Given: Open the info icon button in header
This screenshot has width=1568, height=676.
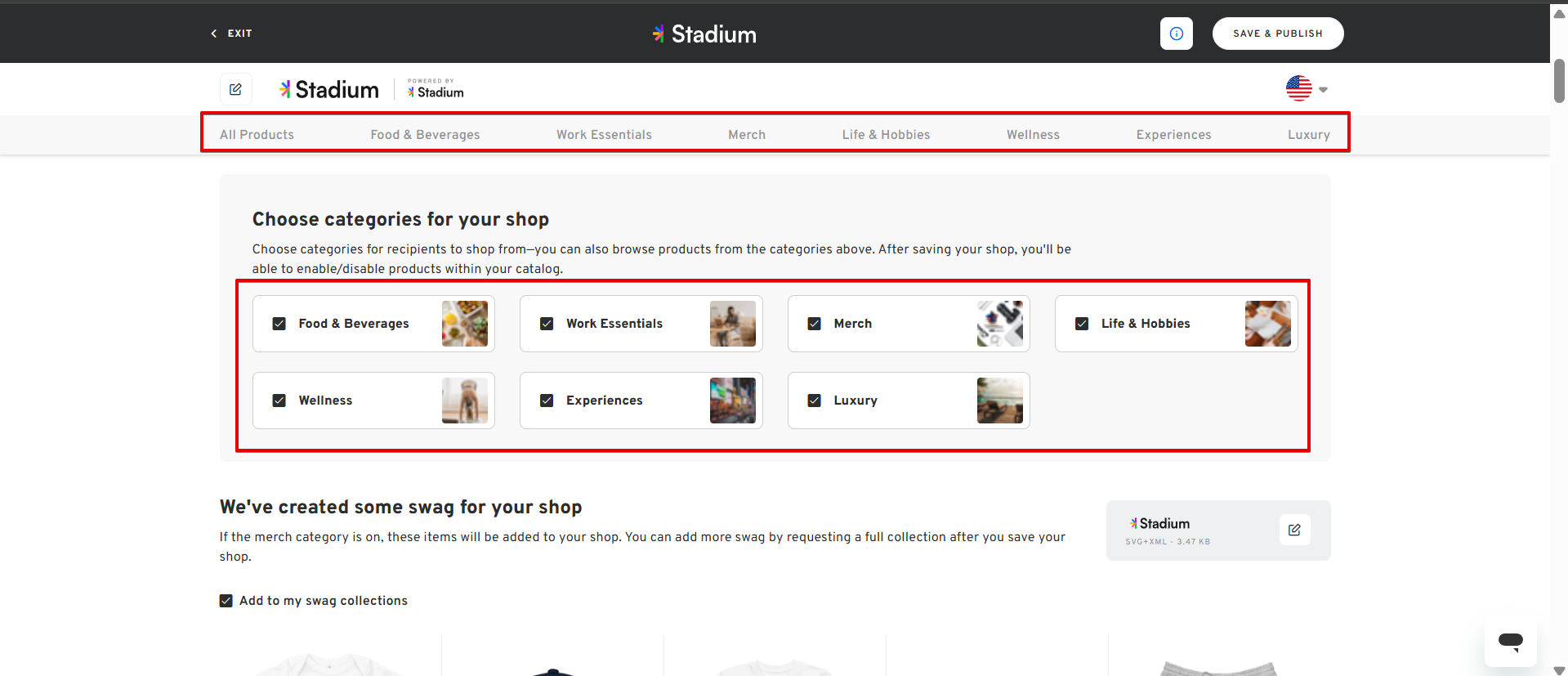Looking at the screenshot, I should pyautogui.click(x=1176, y=34).
